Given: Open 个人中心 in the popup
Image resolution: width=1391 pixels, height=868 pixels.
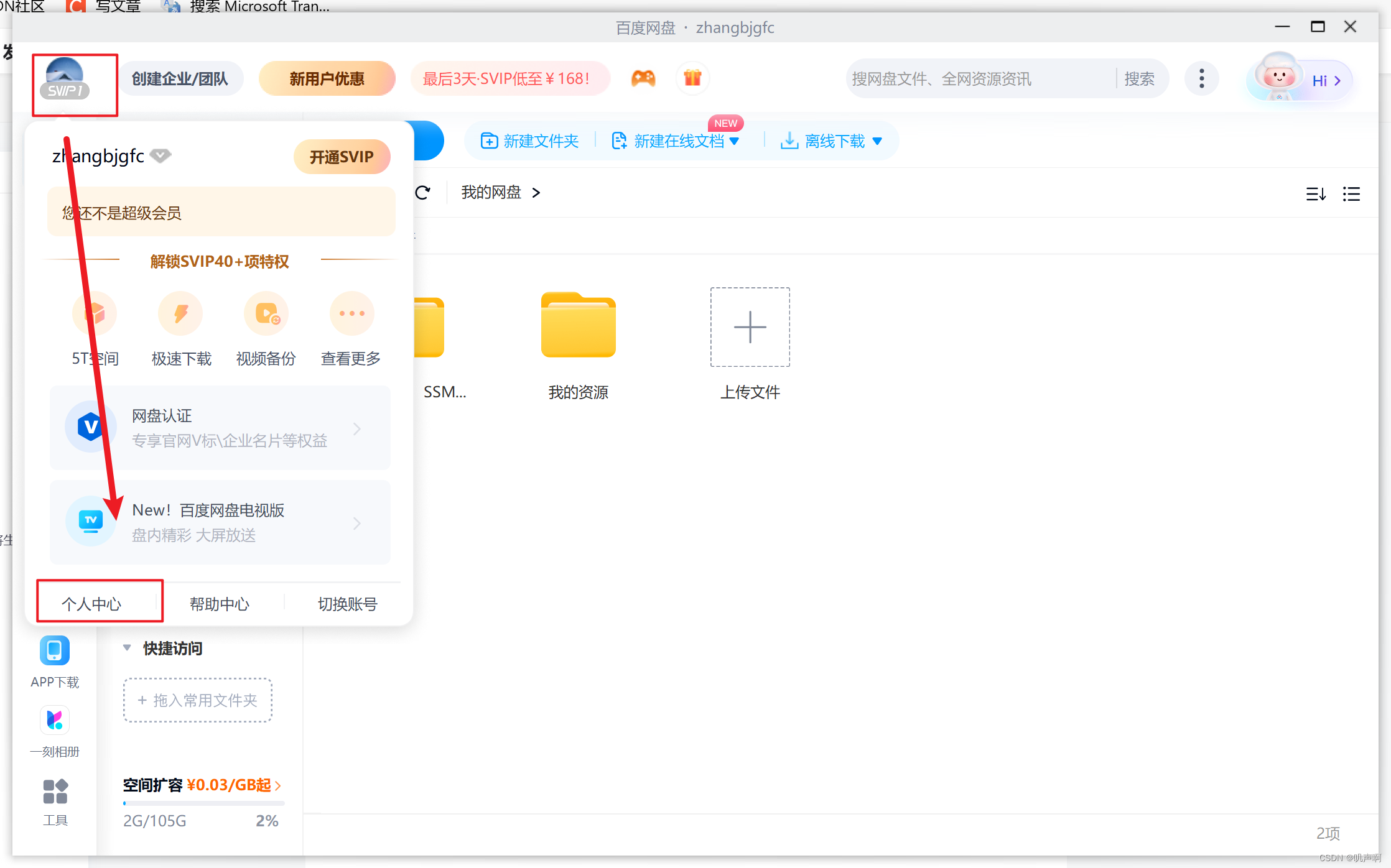Looking at the screenshot, I should [x=91, y=604].
